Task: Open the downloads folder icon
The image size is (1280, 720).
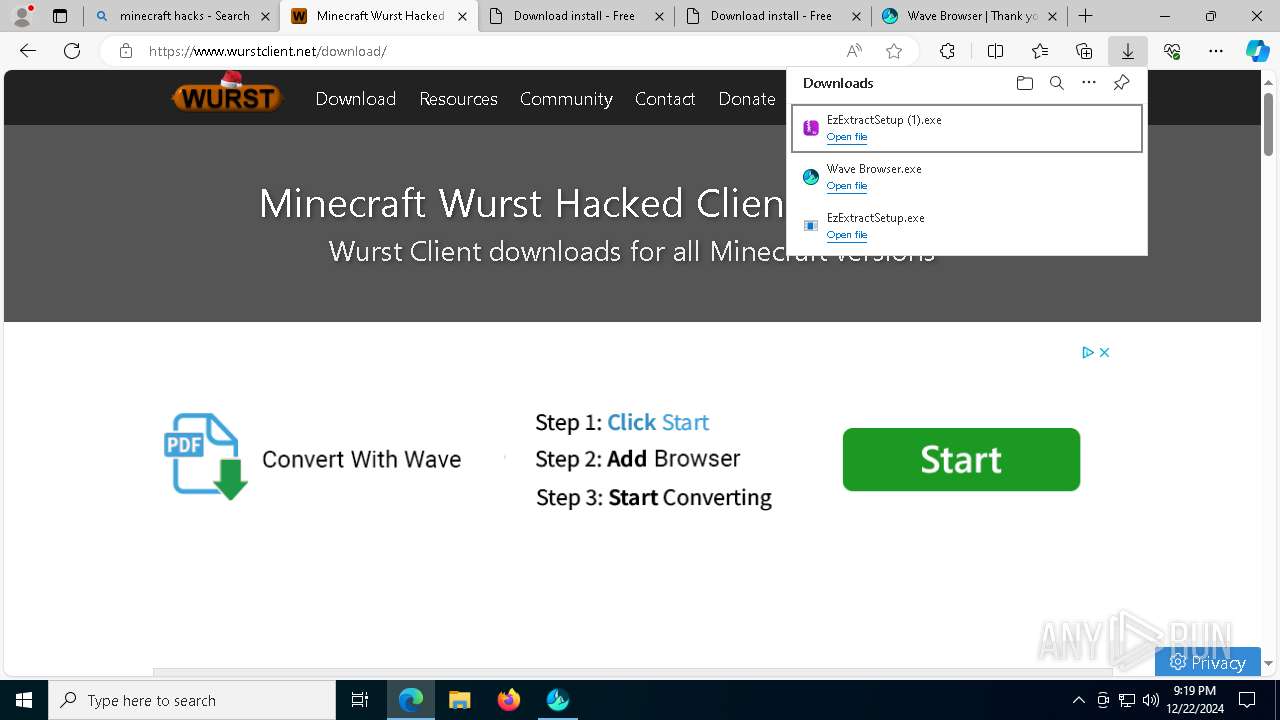Action: coord(1024,83)
